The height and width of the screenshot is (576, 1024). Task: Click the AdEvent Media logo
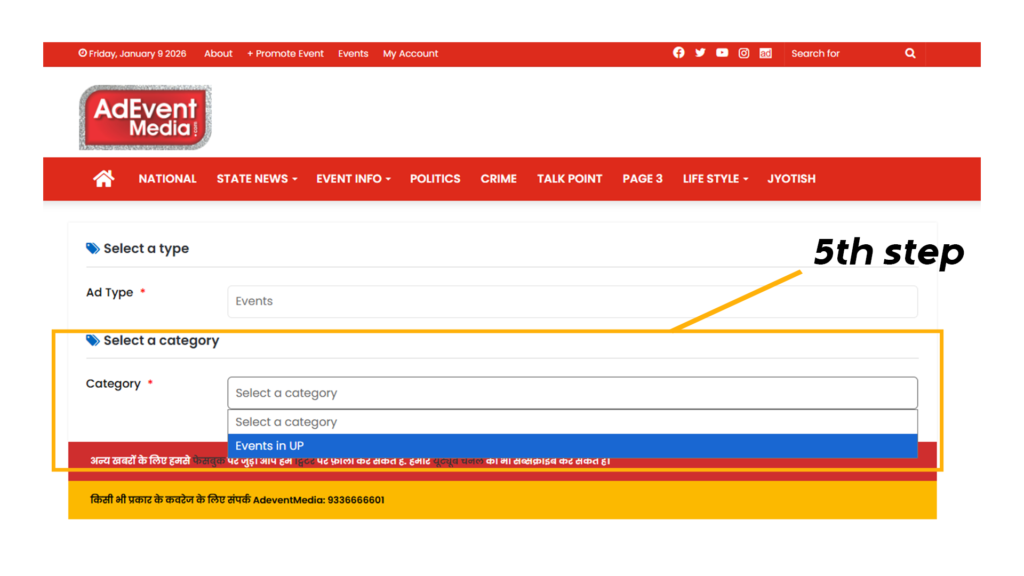(x=146, y=118)
